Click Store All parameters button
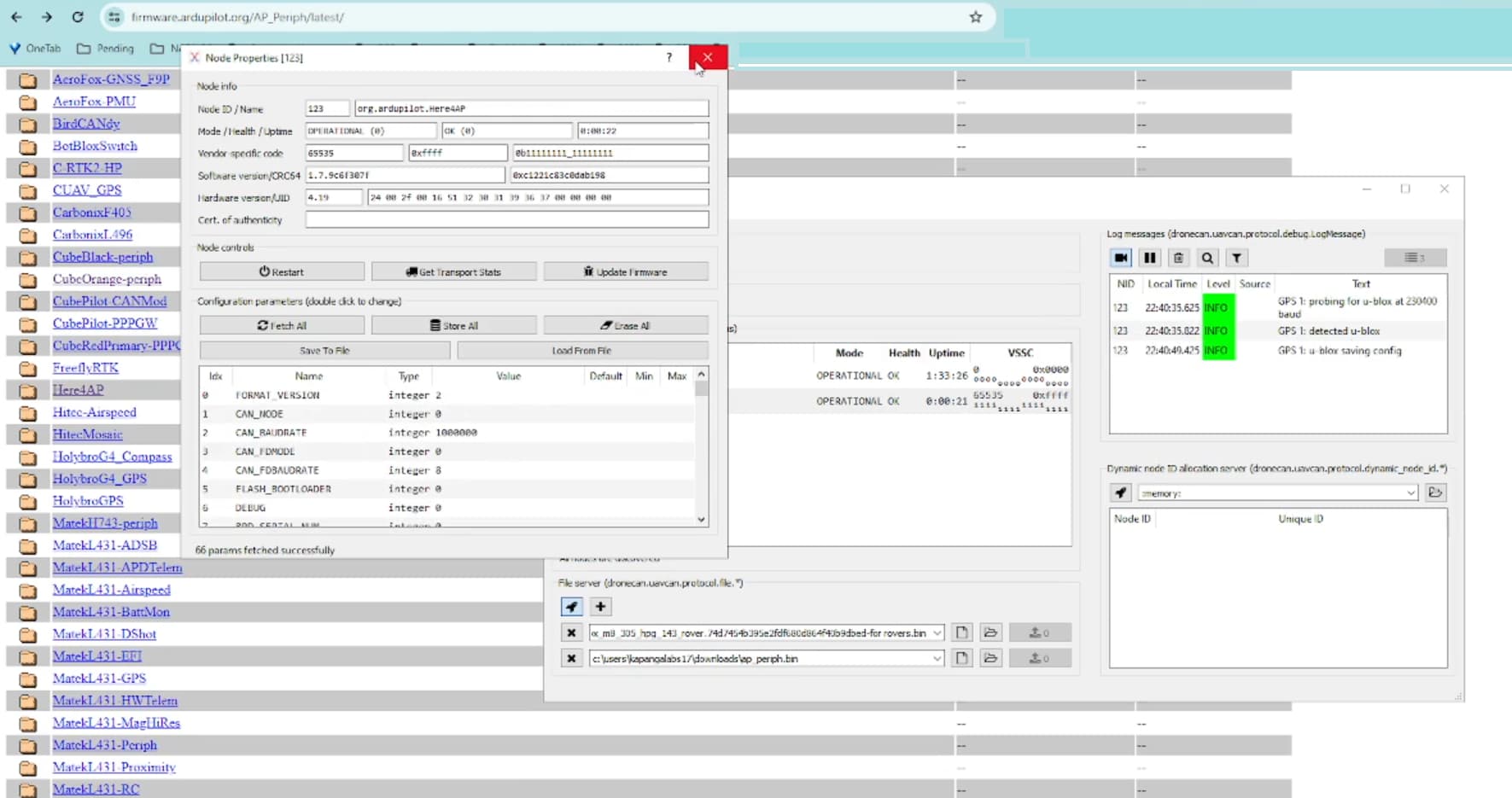The width and height of the screenshot is (1512, 798). pos(453,325)
